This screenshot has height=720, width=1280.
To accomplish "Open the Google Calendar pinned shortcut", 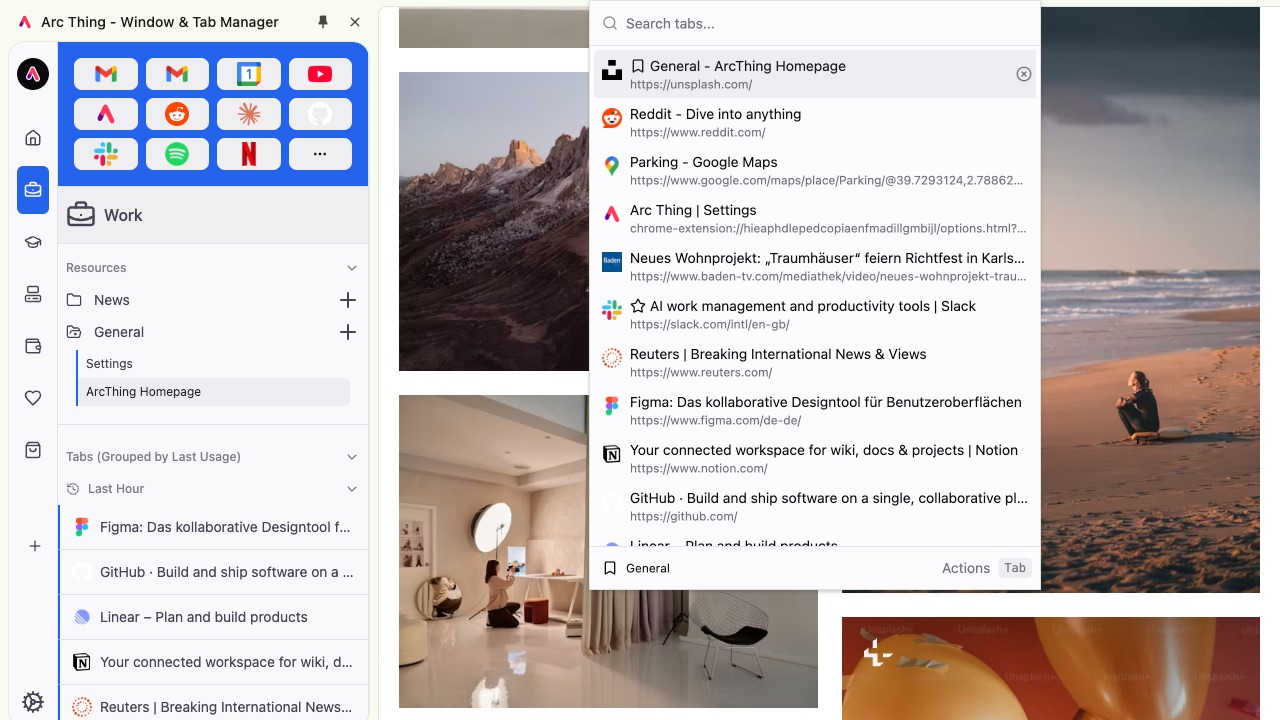I will pos(249,74).
